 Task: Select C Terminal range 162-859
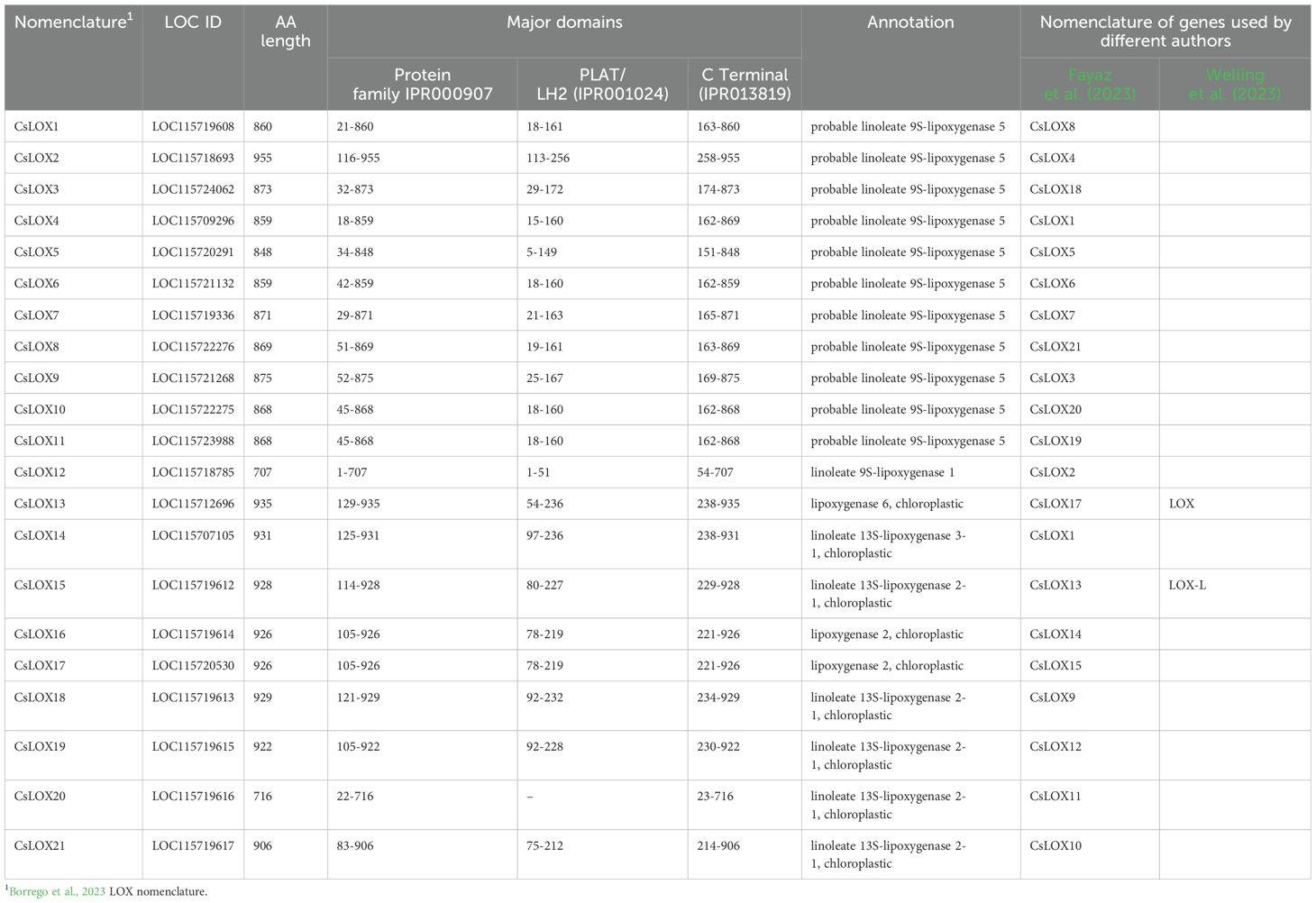pos(718,285)
